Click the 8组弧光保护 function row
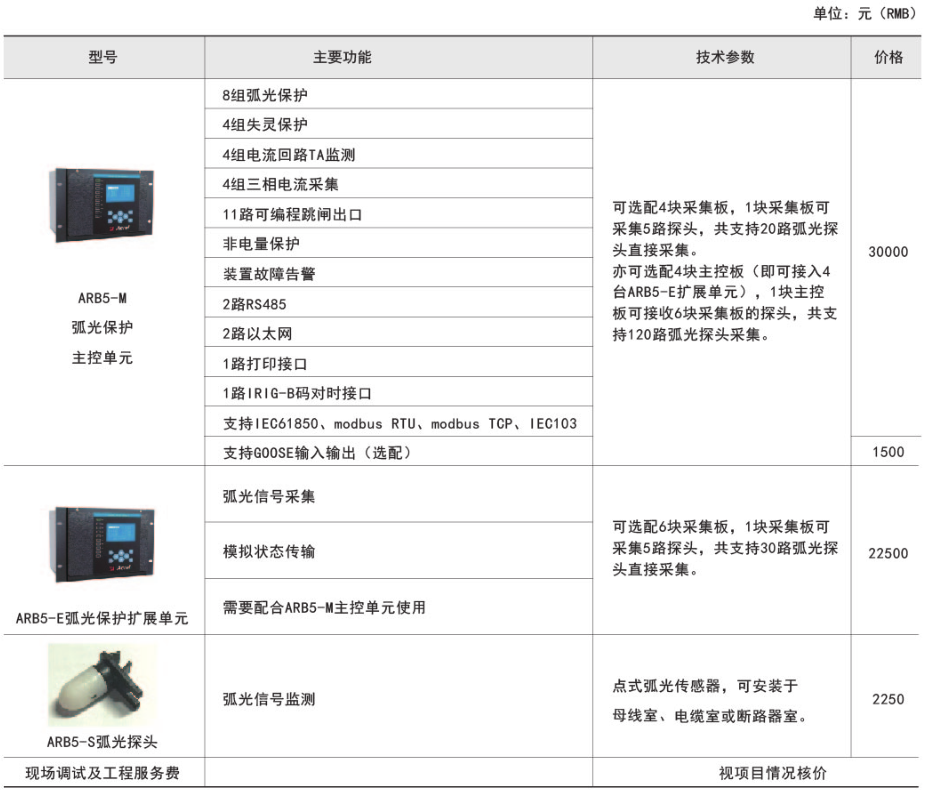The image size is (926, 791). [265, 96]
